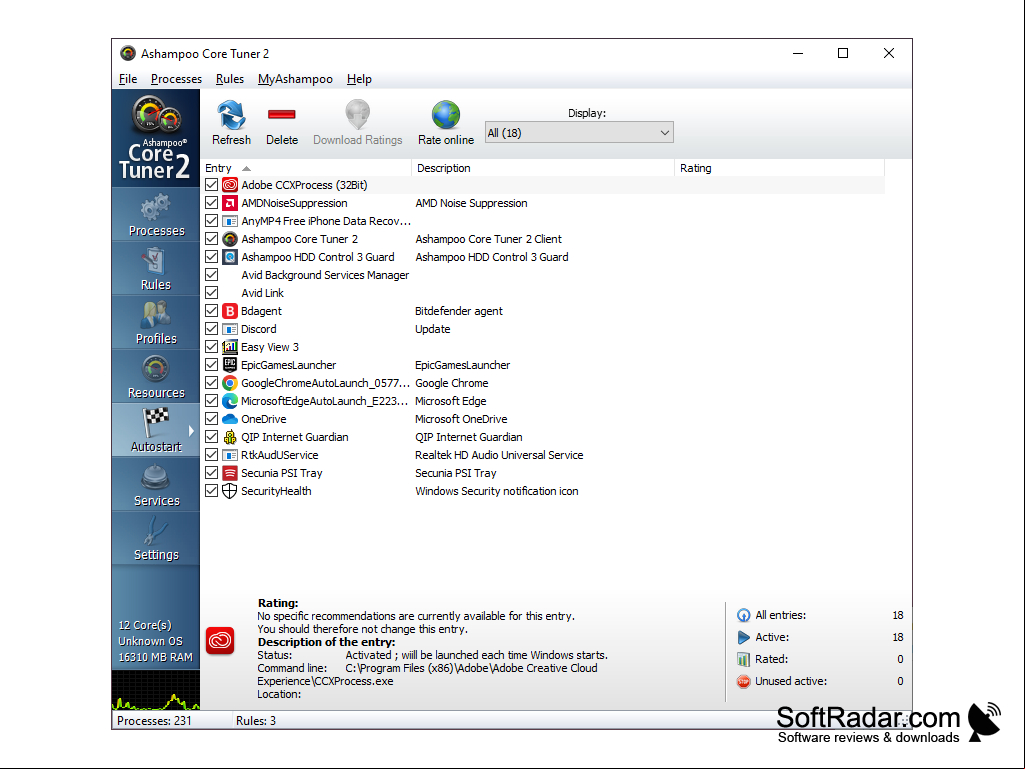Screen dimensions: 1025x769
Task: Open the File menu
Action: (128, 79)
